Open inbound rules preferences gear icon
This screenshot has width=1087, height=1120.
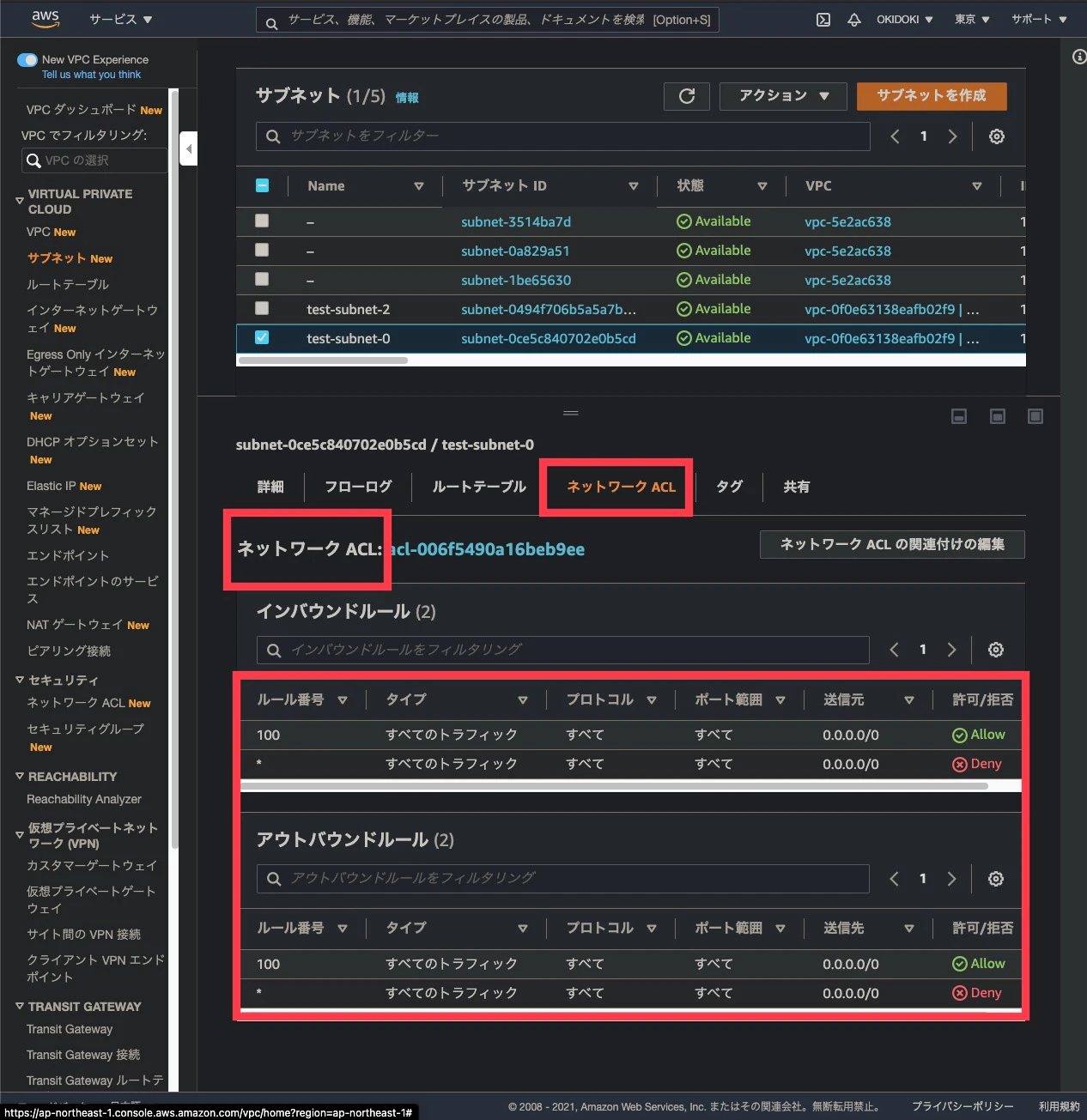996,650
